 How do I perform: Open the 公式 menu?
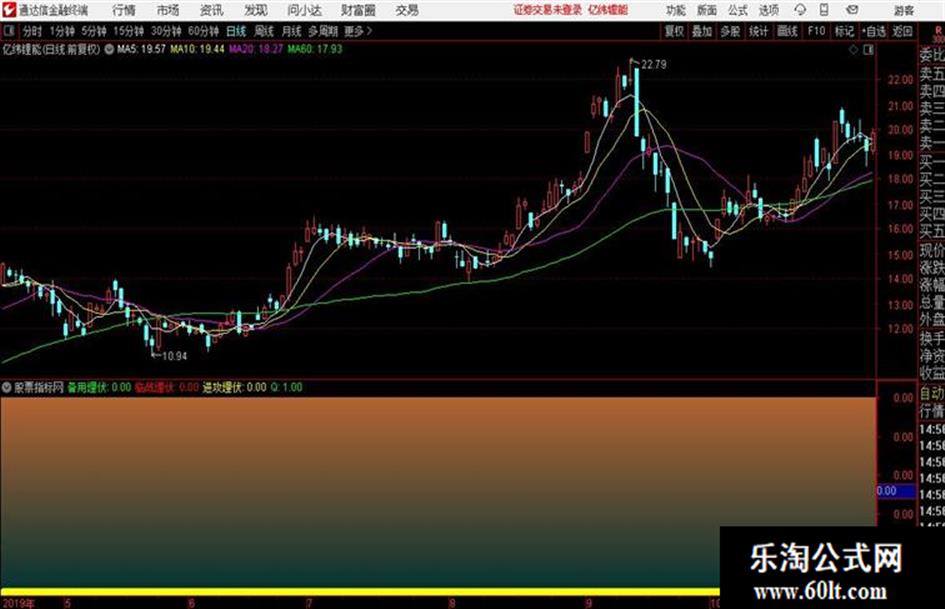click(x=738, y=10)
